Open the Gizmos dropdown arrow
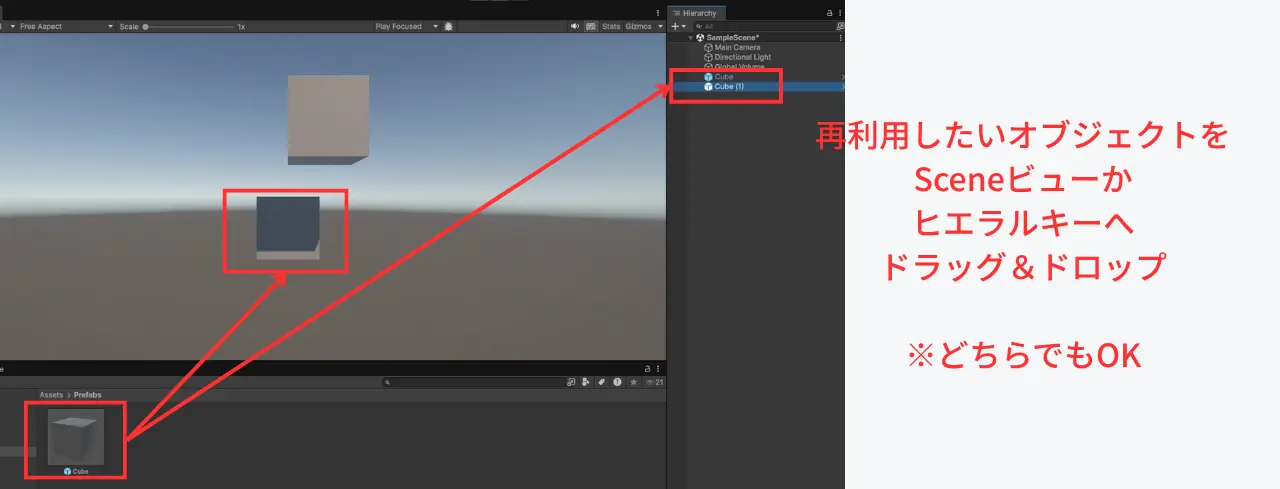 point(660,26)
